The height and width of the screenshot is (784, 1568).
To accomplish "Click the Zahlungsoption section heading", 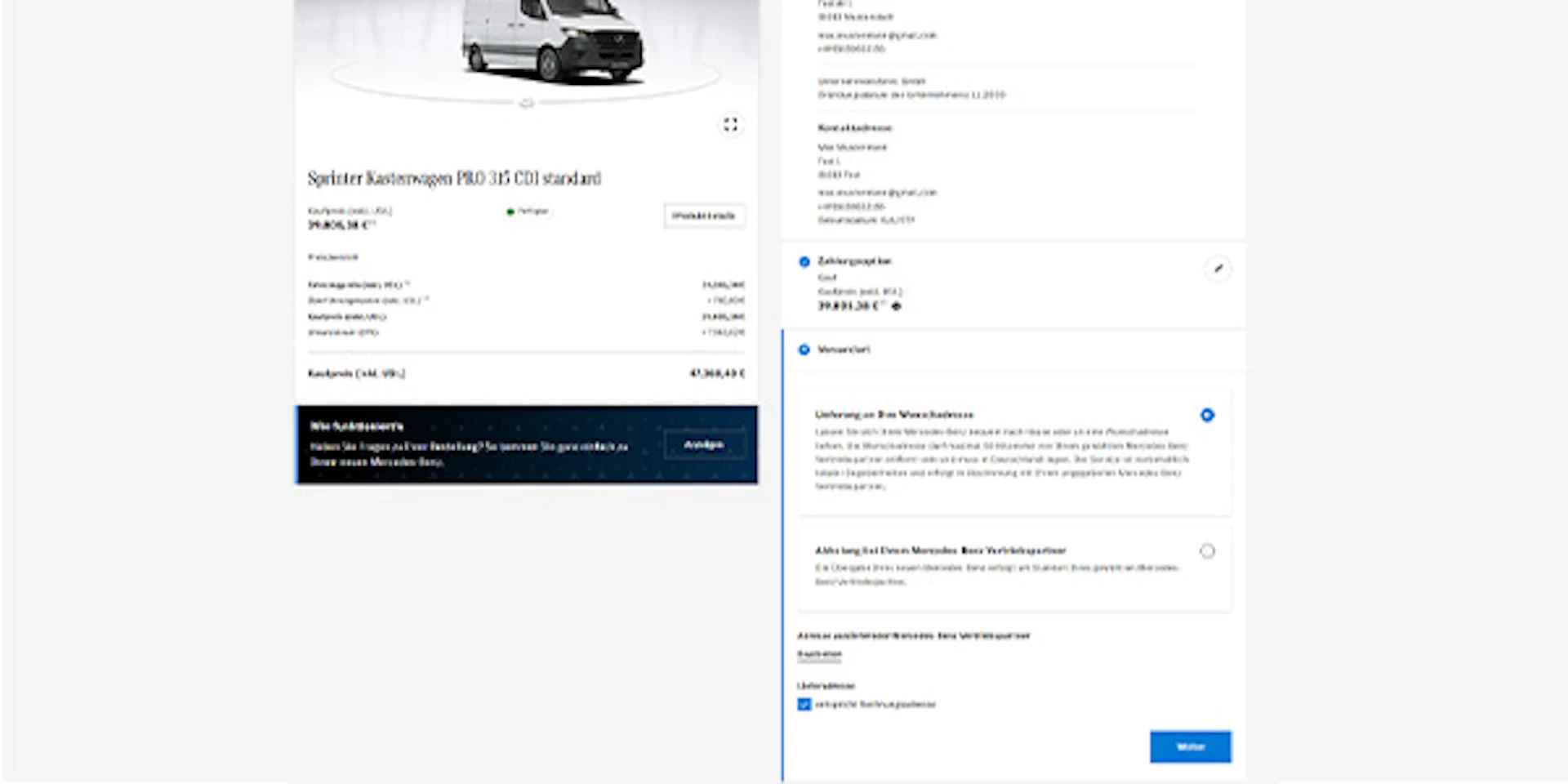I will 854,261.
